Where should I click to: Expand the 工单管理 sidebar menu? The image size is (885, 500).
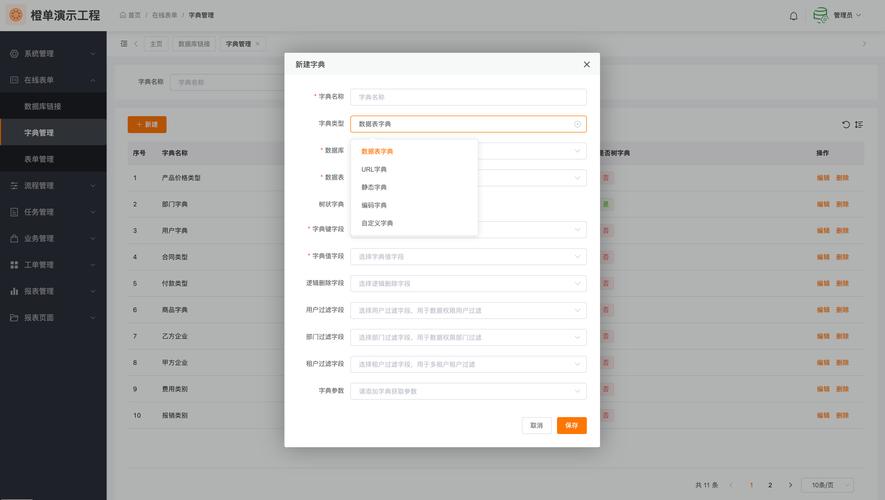pos(93,265)
